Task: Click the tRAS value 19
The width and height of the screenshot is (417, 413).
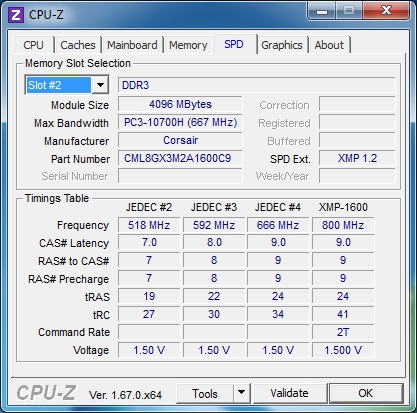Action: [149, 296]
